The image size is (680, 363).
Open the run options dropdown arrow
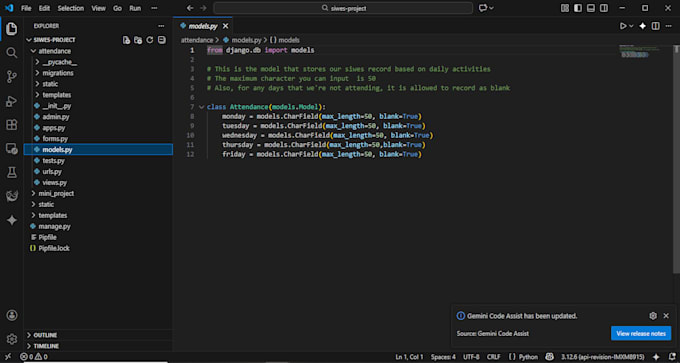tap(631, 26)
